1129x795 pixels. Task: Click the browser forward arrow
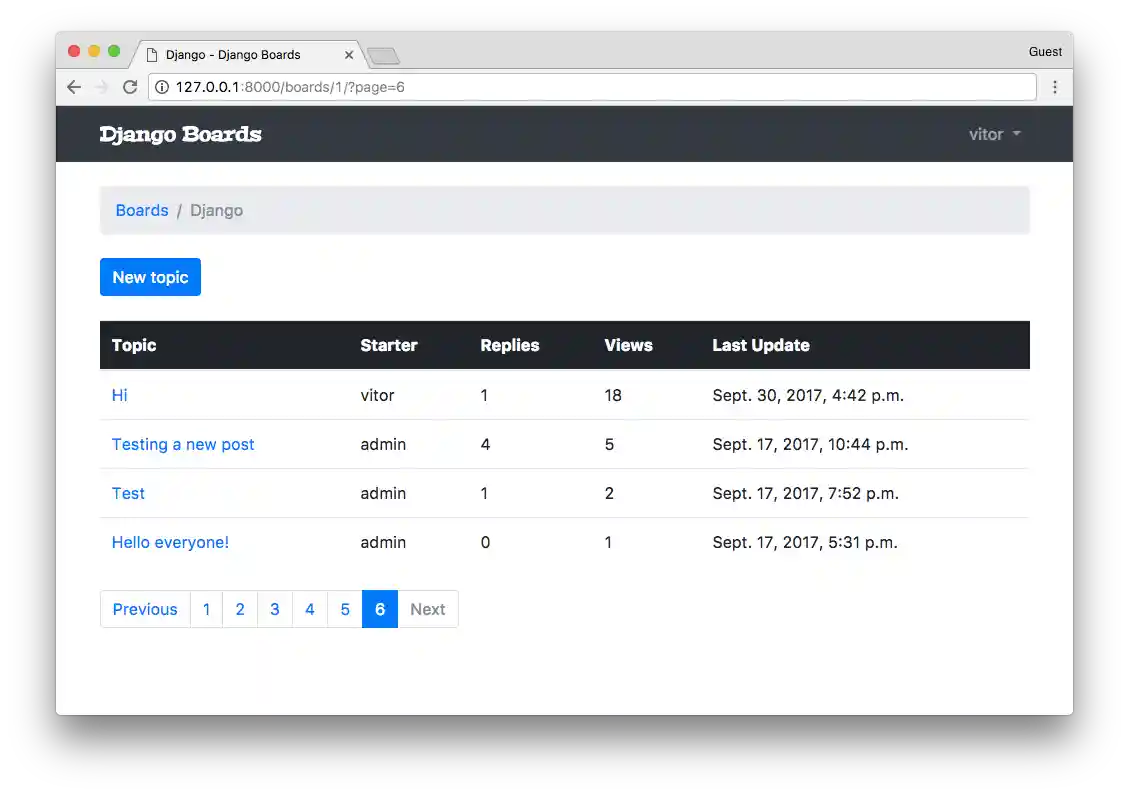[102, 87]
